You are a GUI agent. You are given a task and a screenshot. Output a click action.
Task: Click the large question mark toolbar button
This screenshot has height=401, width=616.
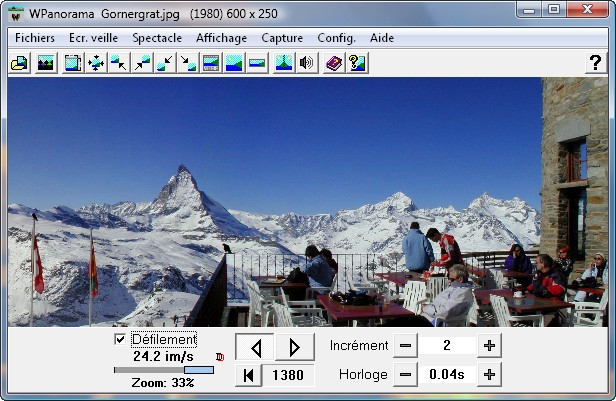point(596,62)
